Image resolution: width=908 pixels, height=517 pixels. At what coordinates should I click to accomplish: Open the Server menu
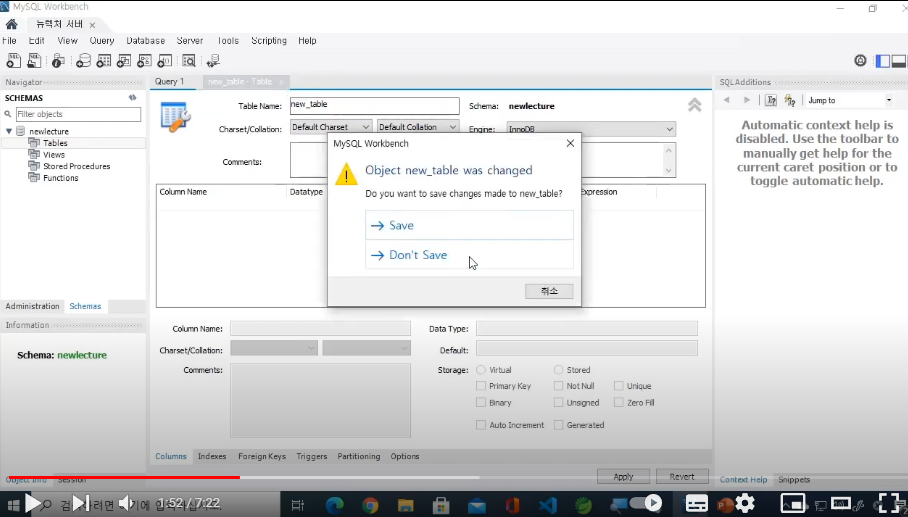point(189,41)
